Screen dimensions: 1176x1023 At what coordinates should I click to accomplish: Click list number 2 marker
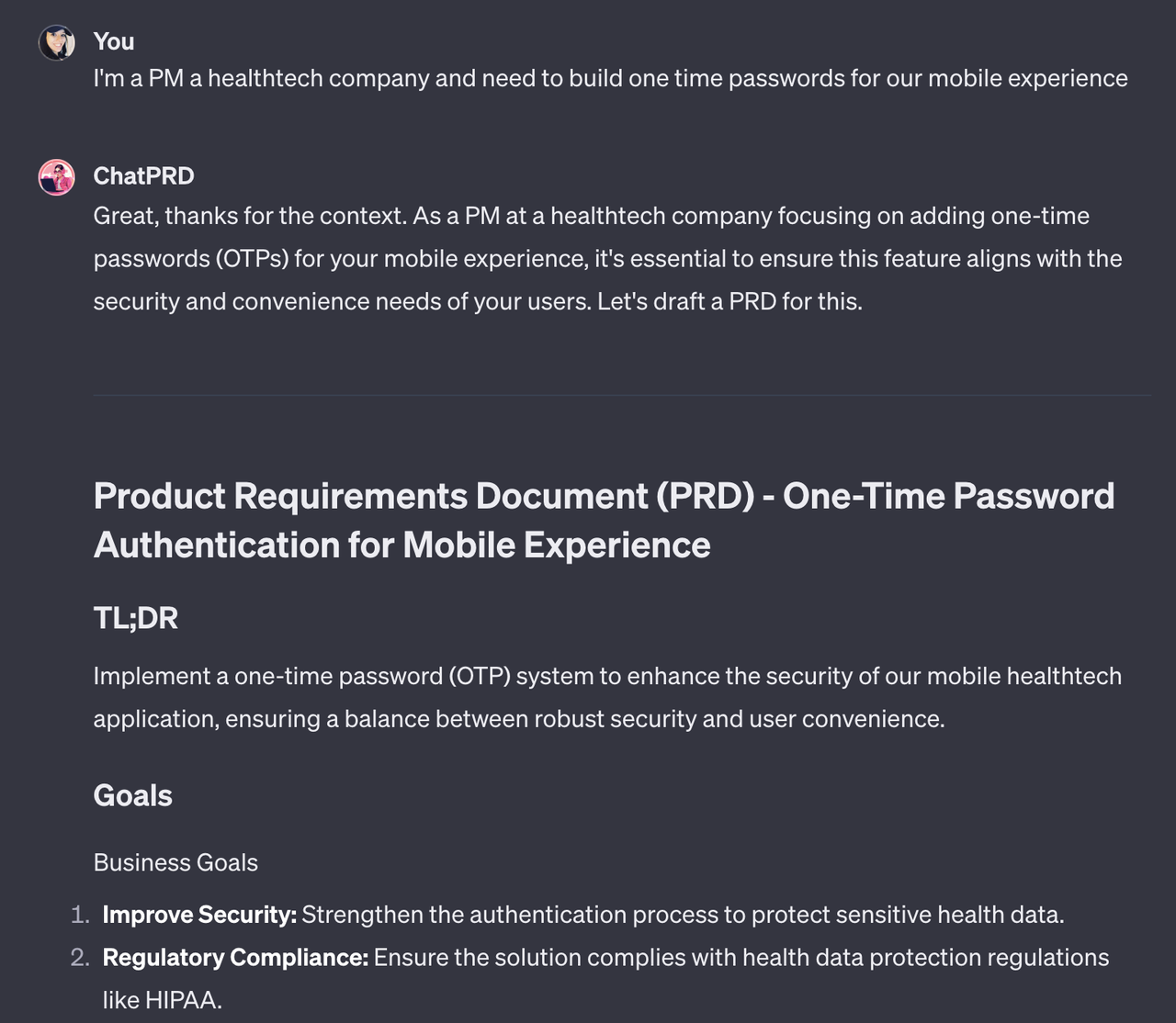click(x=80, y=957)
